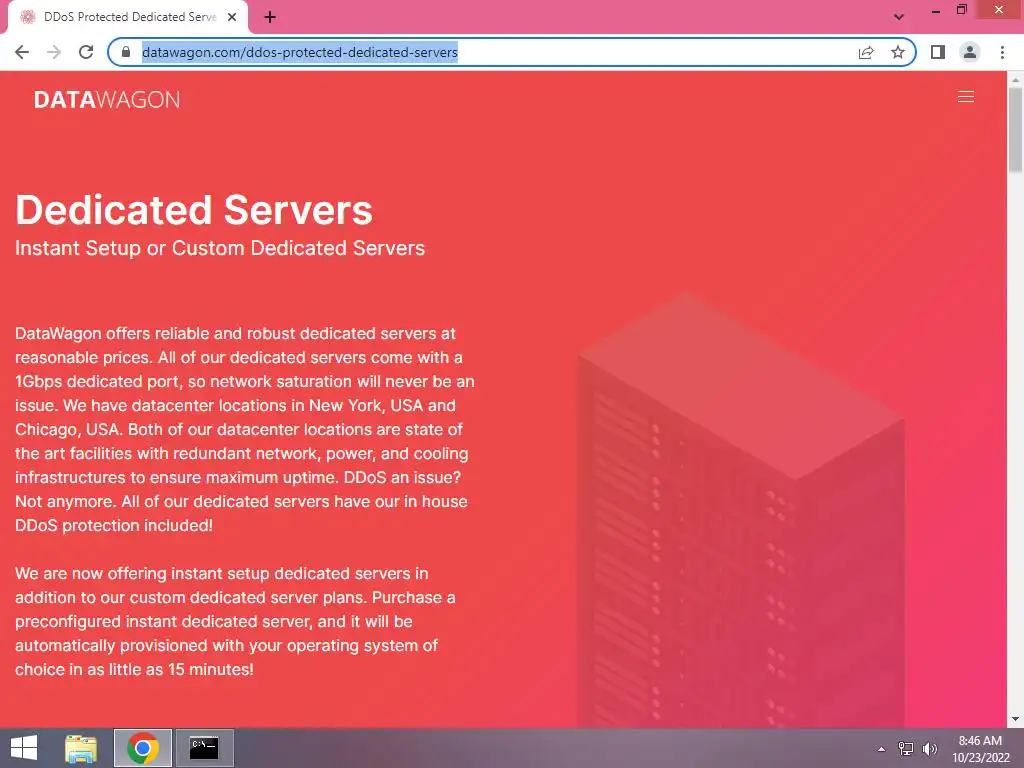
Task: Select the DDoS Protected Dedicated Servers tab
Action: (x=128, y=17)
